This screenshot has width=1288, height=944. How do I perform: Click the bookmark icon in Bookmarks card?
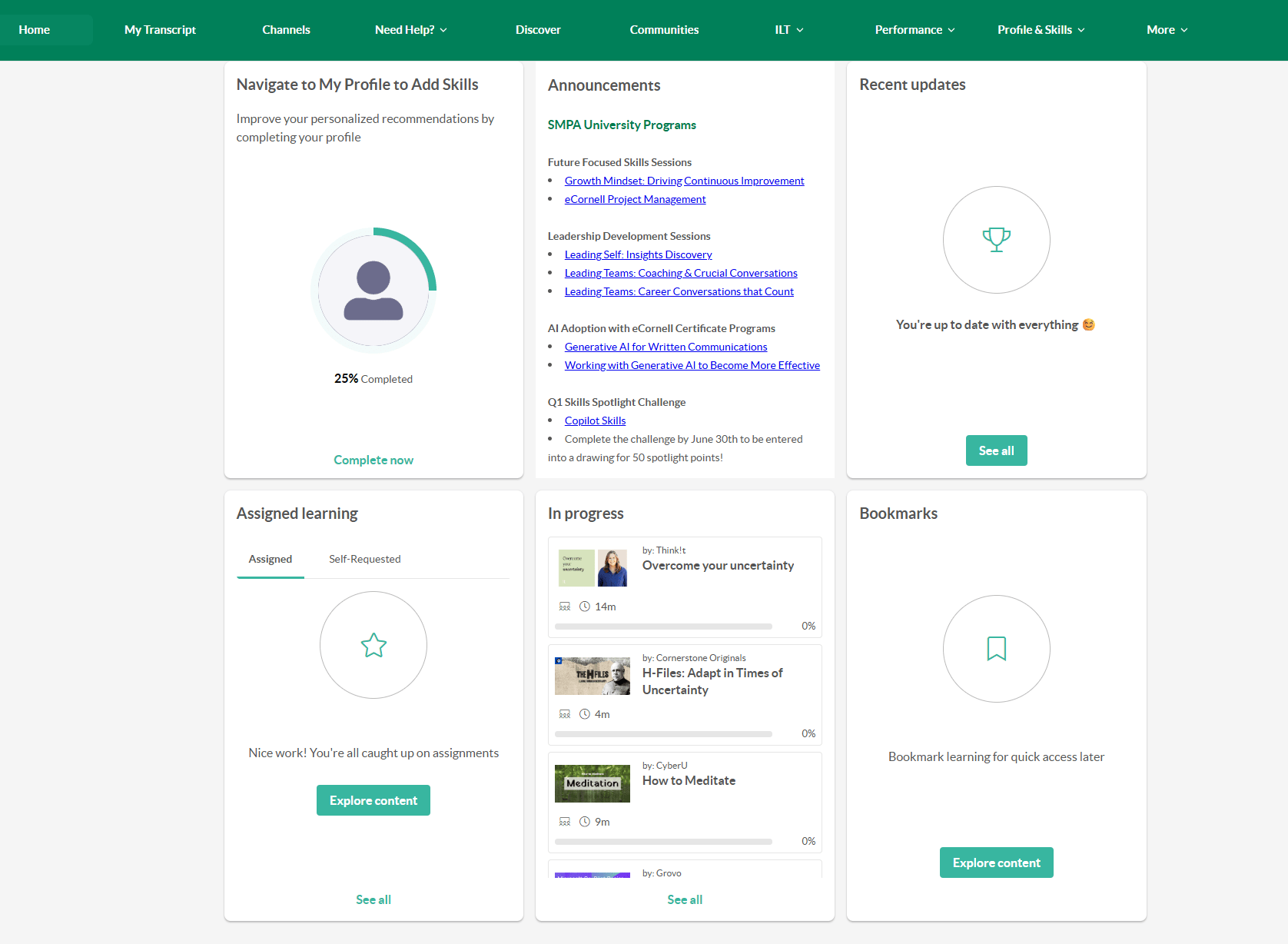click(997, 649)
